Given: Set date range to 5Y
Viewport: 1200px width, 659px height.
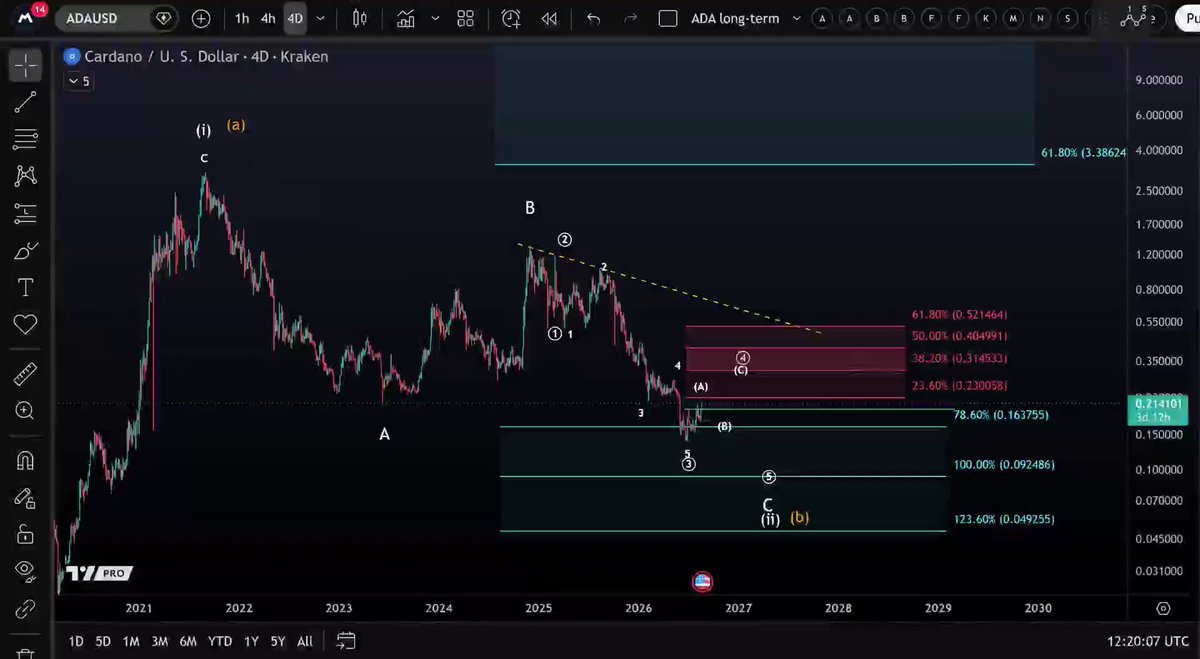Looking at the screenshot, I should pyautogui.click(x=278, y=641).
